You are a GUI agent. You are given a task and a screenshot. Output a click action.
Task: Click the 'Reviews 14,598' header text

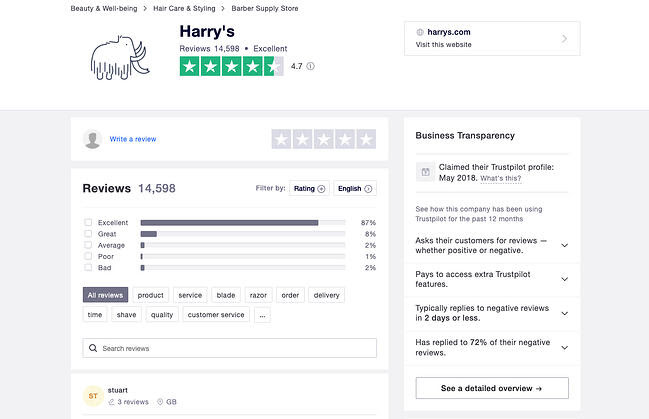[129, 188]
